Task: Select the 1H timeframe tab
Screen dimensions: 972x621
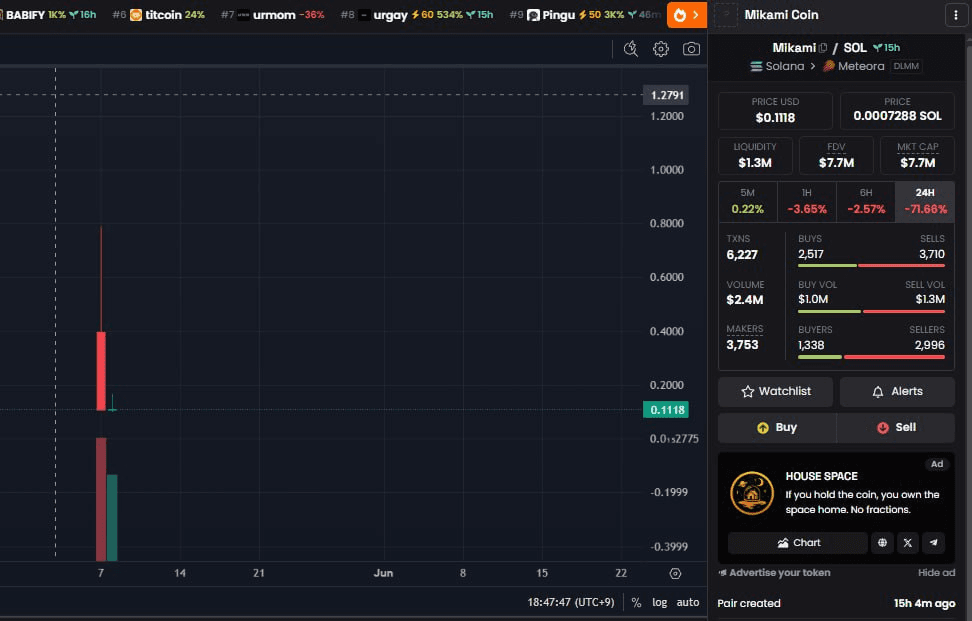Action: (x=806, y=201)
